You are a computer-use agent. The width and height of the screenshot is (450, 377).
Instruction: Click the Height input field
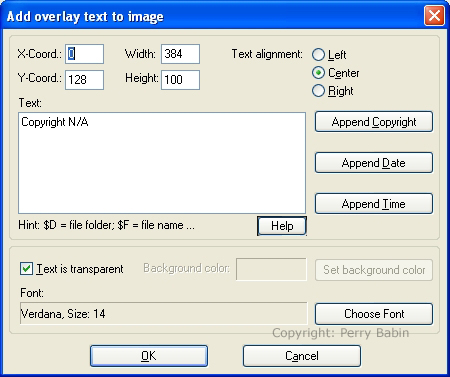(180, 80)
